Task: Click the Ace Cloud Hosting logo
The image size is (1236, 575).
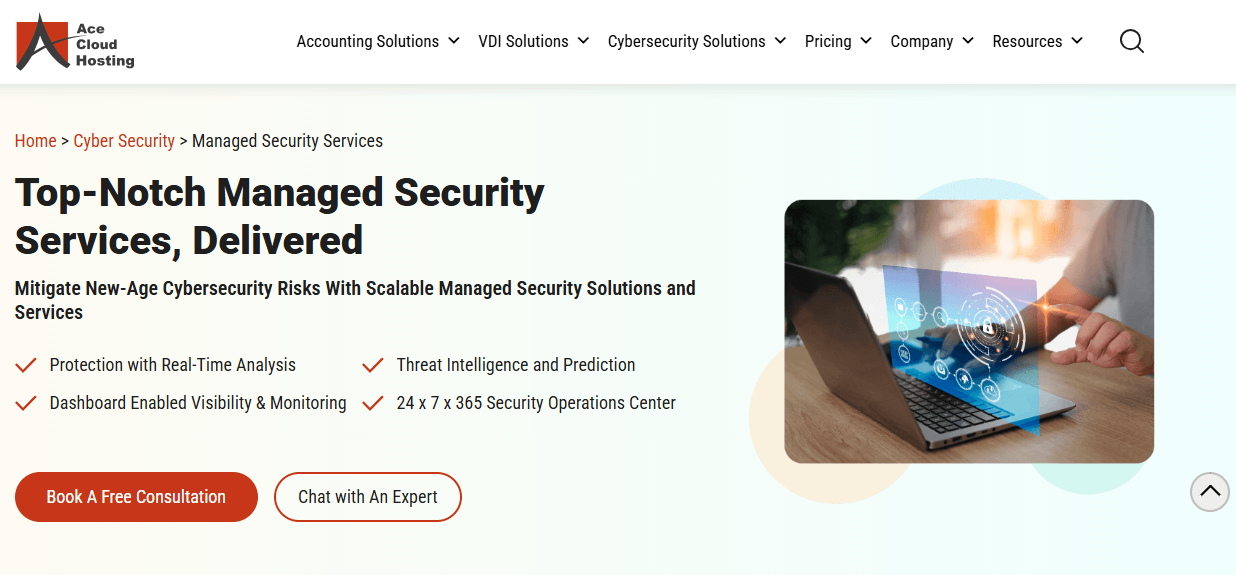Action: click(75, 42)
